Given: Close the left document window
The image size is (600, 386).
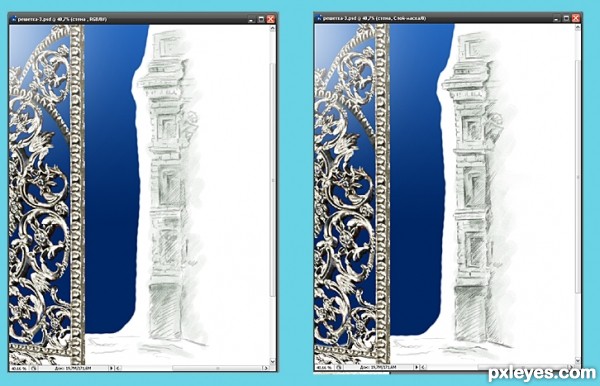Looking at the screenshot, I should point(271,19).
